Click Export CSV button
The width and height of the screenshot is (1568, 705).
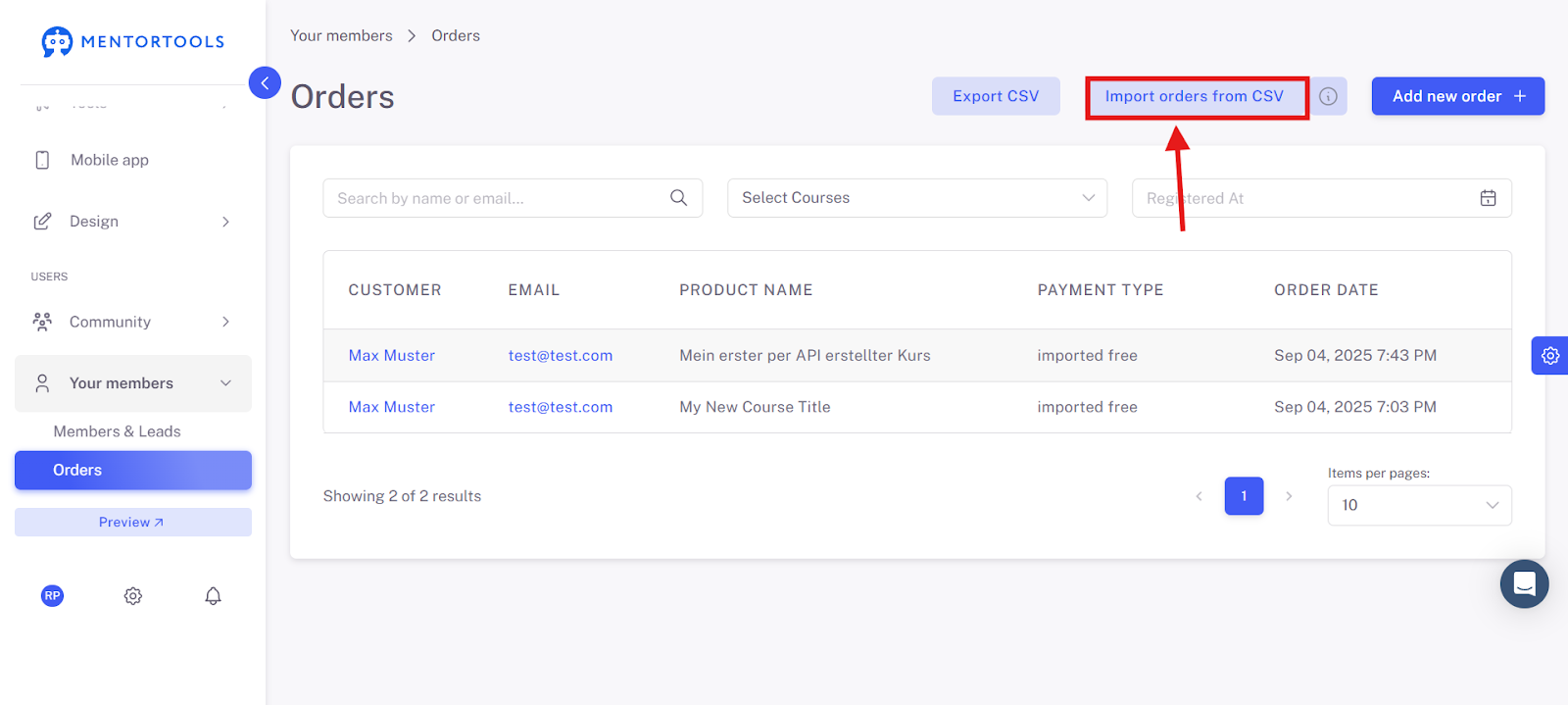tap(996, 96)
